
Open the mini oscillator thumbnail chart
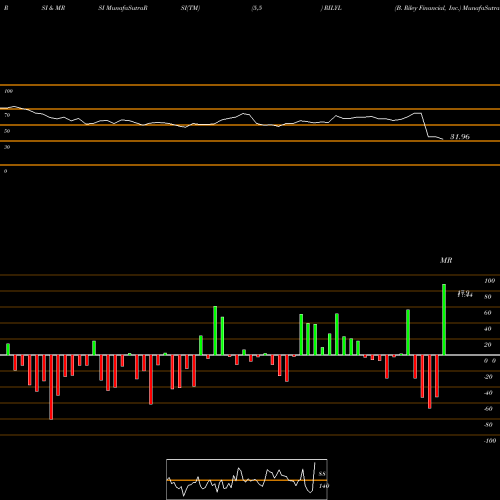click(247, 479)
